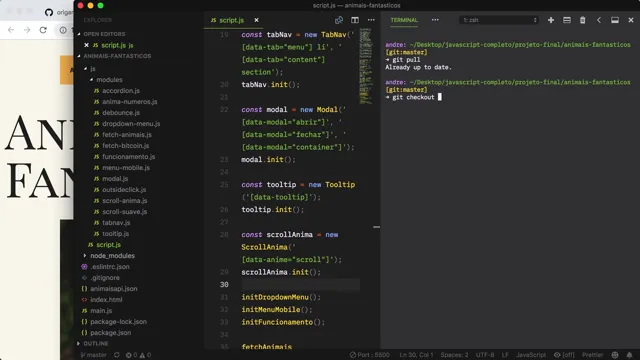This screenshot has height=360, width=640.
Task: Split the terminal pane
Action: 567,20
